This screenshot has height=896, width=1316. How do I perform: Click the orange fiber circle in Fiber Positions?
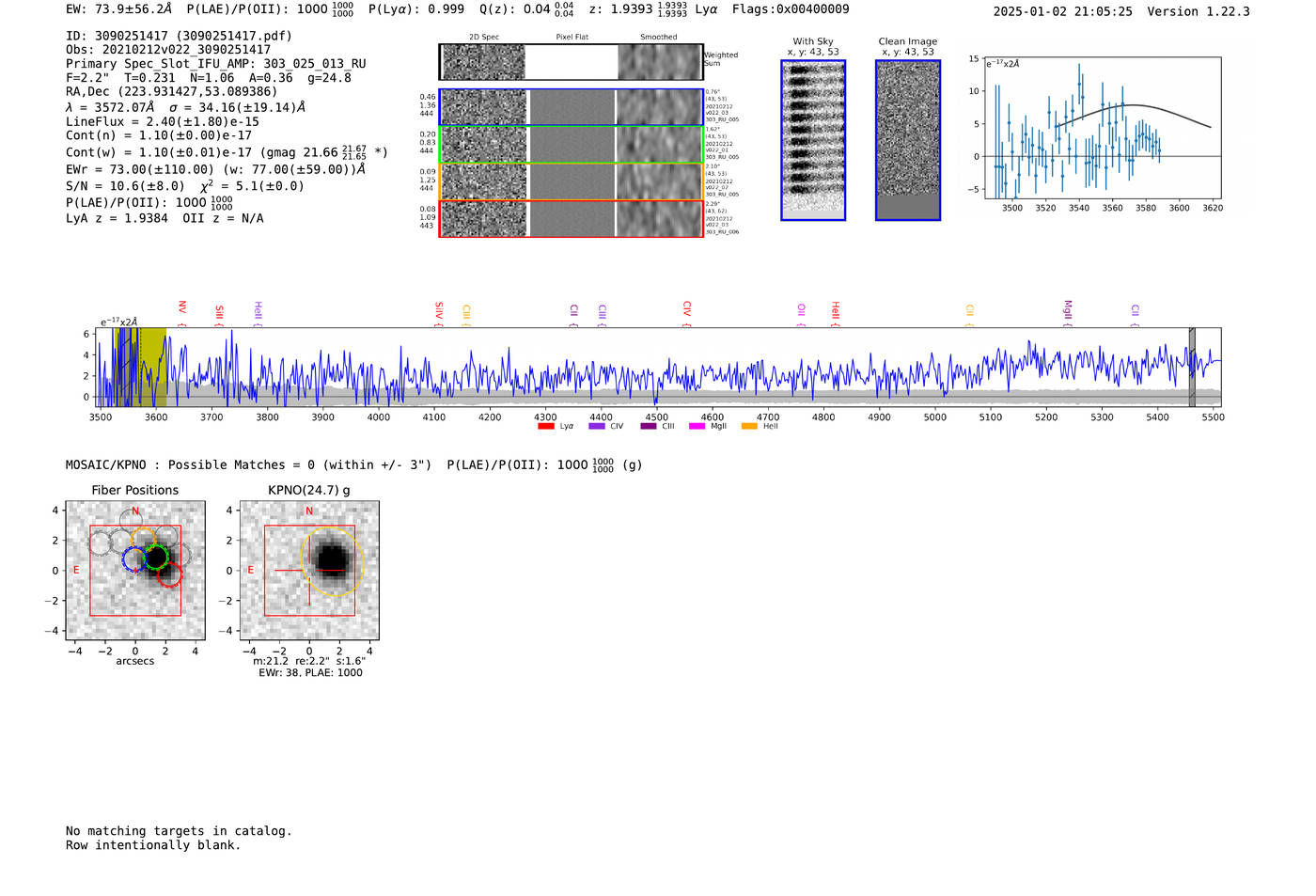[x=143, y=540]
